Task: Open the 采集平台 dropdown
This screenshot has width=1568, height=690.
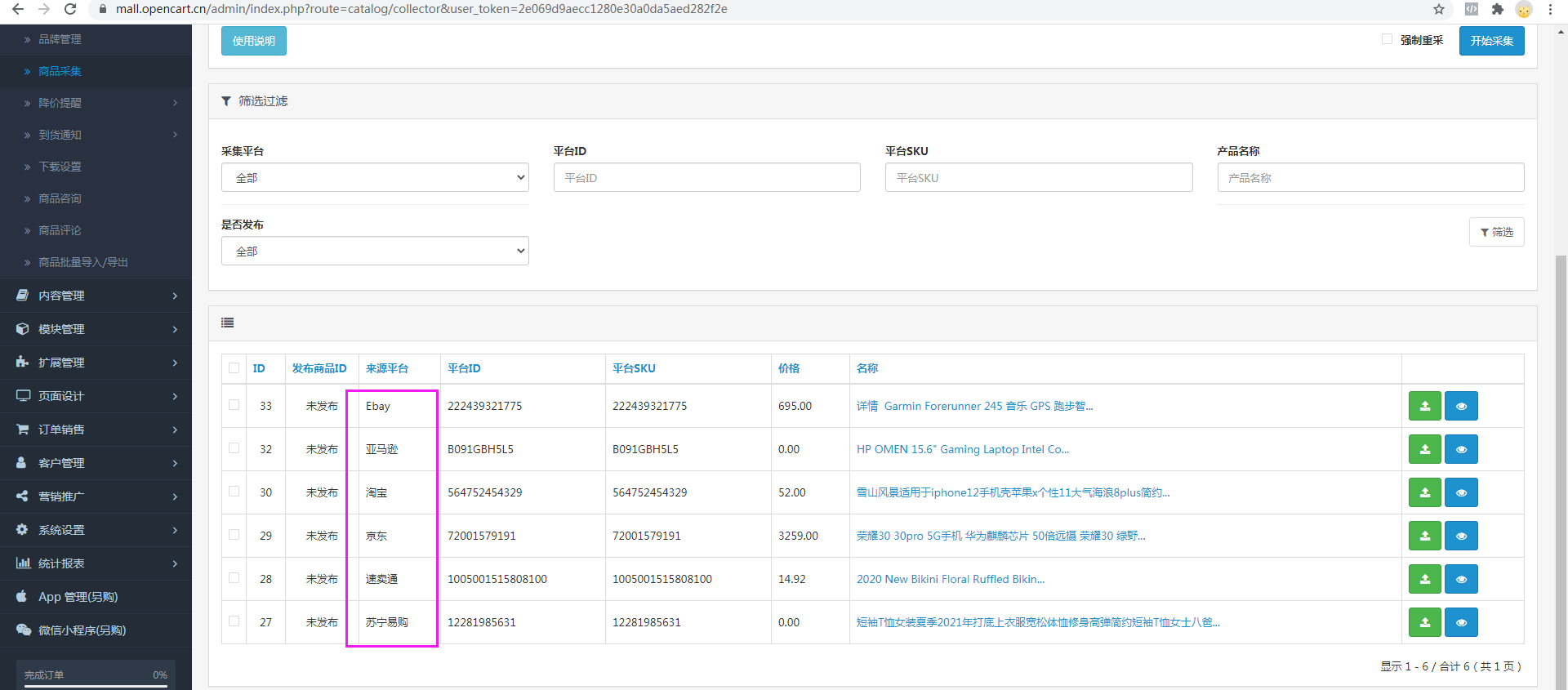Action: pos(375,177)
